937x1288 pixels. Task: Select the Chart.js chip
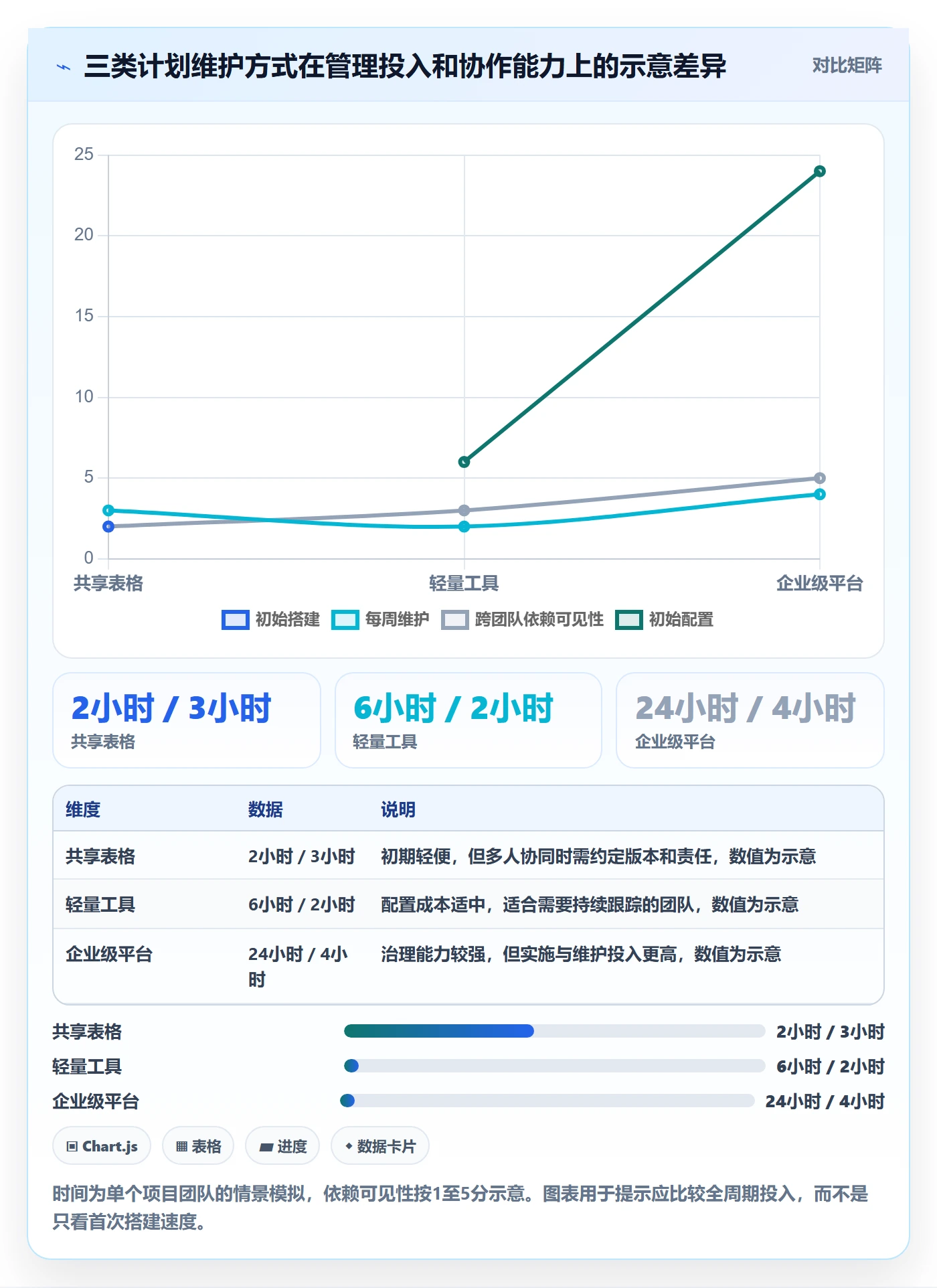102,1147
